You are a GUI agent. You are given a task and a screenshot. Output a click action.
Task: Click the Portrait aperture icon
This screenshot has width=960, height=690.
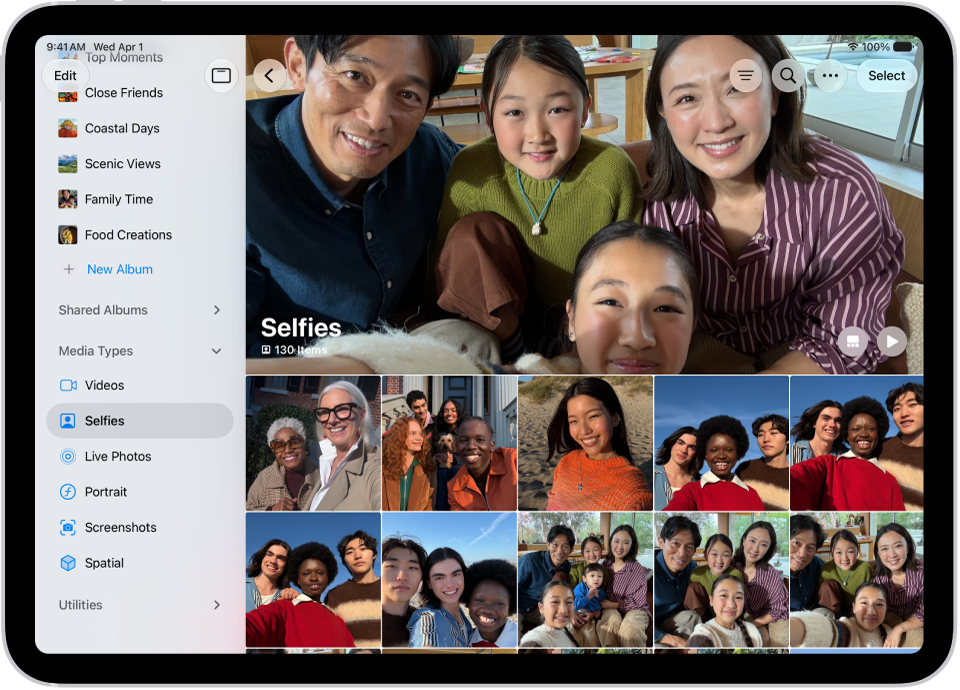pyautogui.click(x=68, y=492)
